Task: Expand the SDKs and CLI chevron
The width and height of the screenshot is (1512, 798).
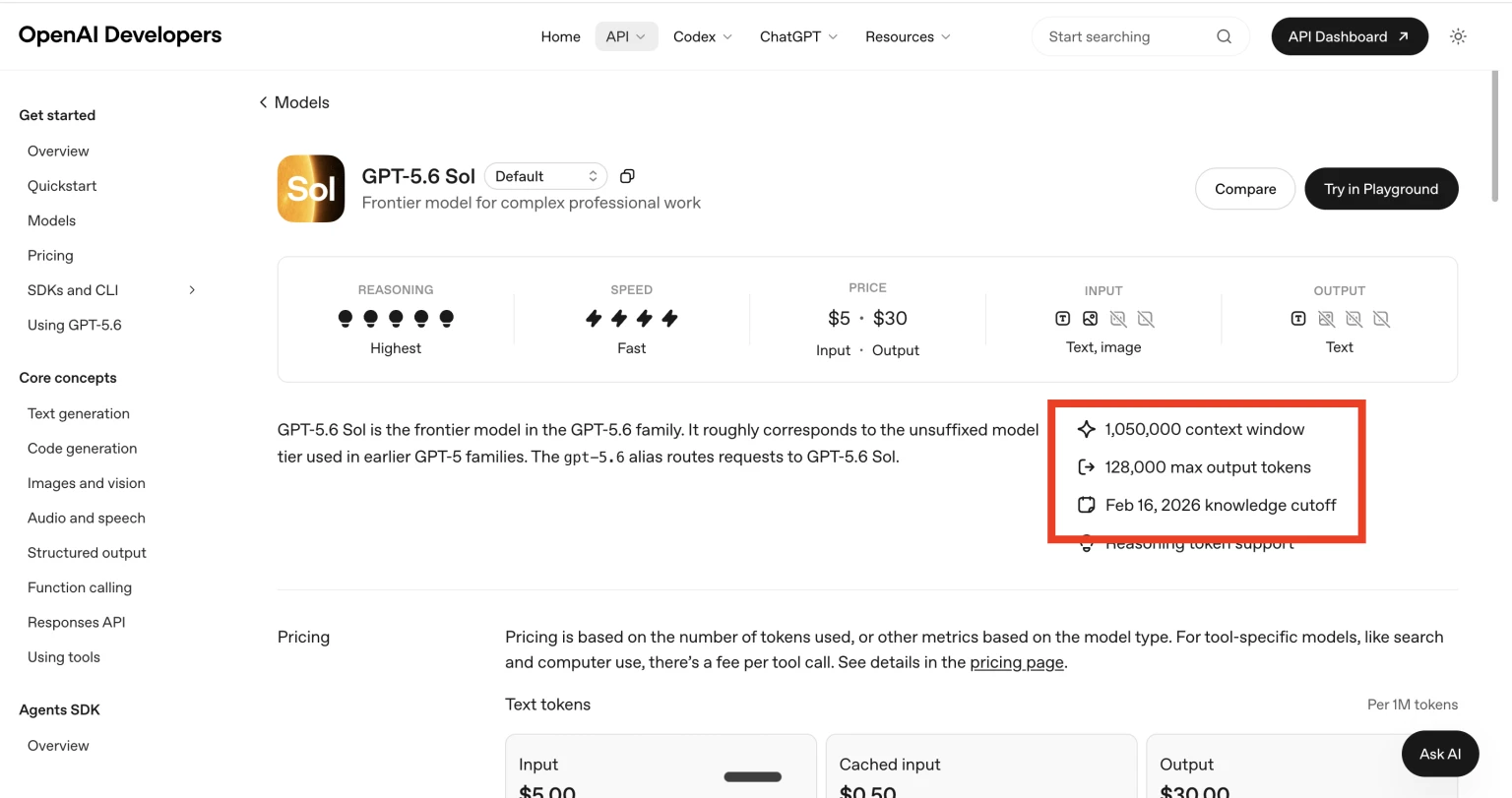Action: tap(192, 290)
